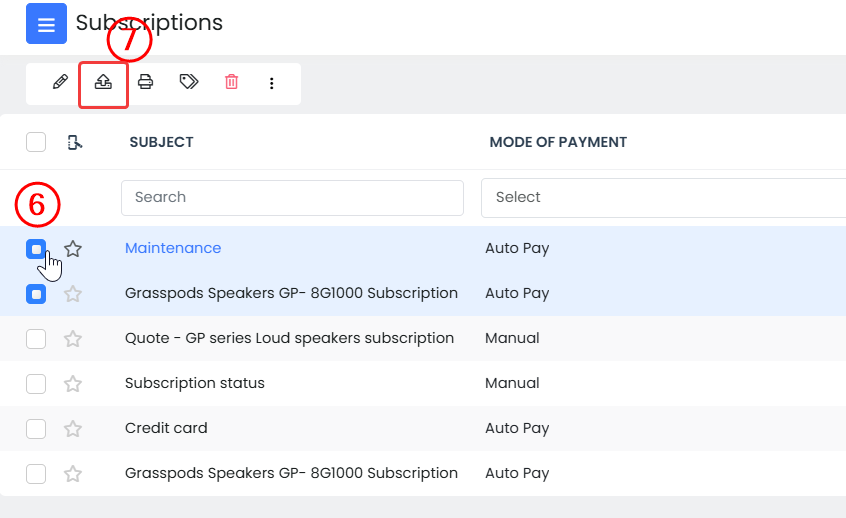This screenshot has width=846, height=518.
Task: Open the three-dot more options menu
Action: click(272, 83)
